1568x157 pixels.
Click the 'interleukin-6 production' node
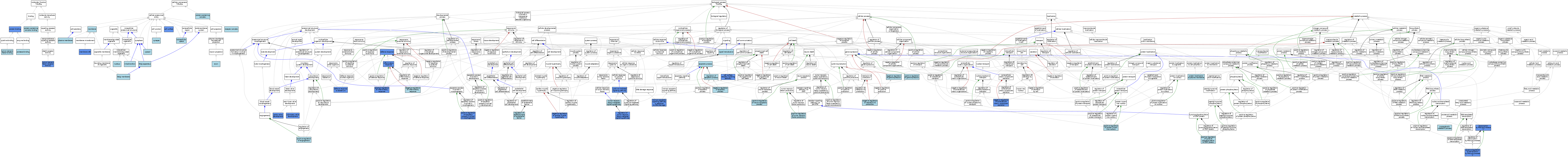[867, 77]
